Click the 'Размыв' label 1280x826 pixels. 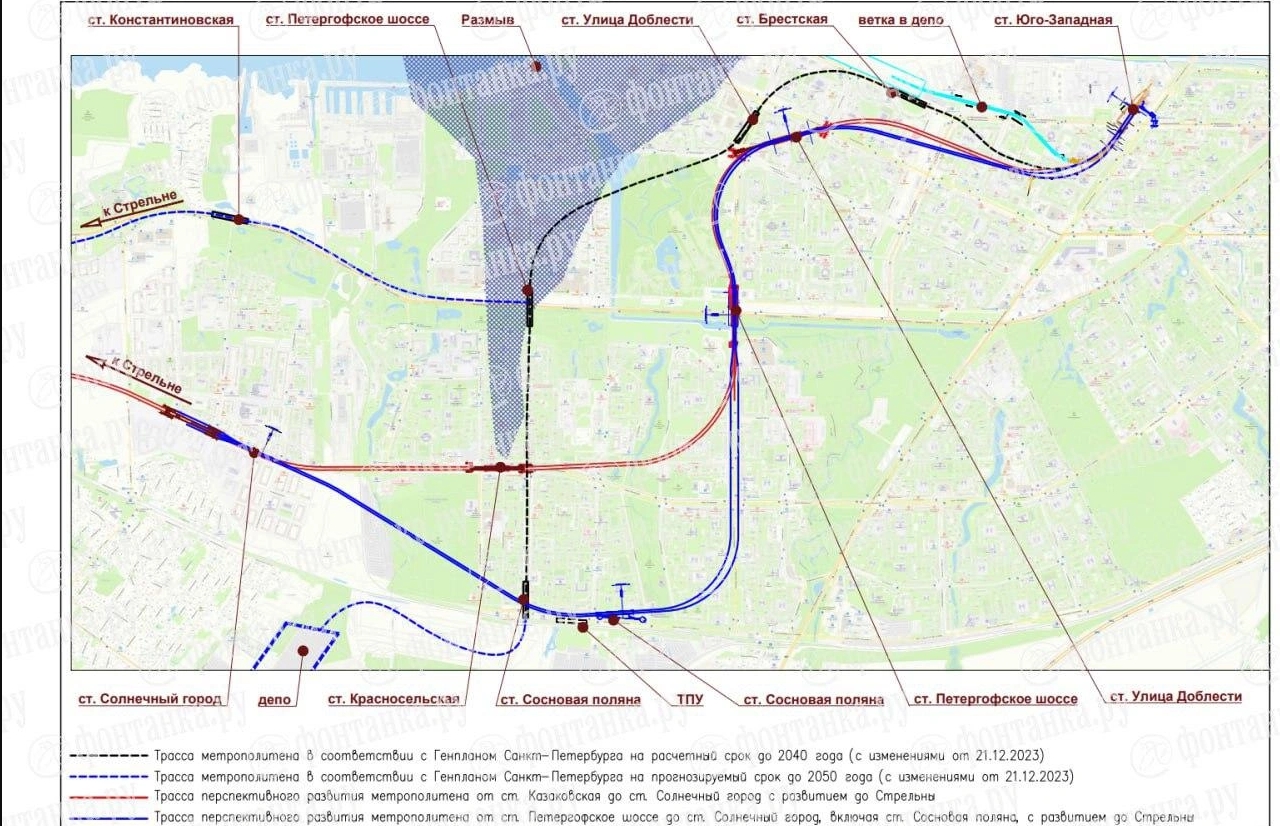486,20
